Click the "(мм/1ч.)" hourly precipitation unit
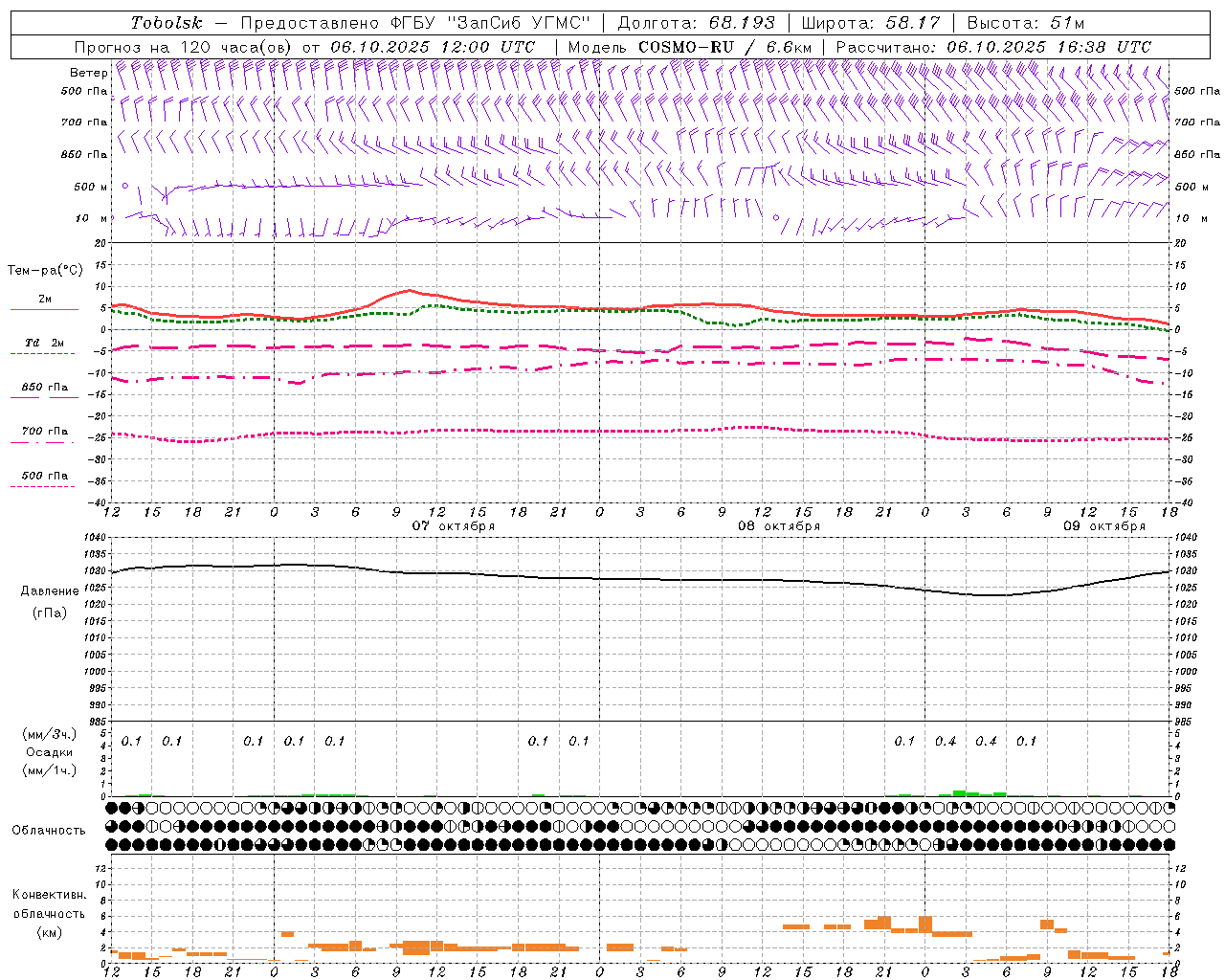Image resolution: width=1225 pixels, height=980 pixels. point(49,770)
